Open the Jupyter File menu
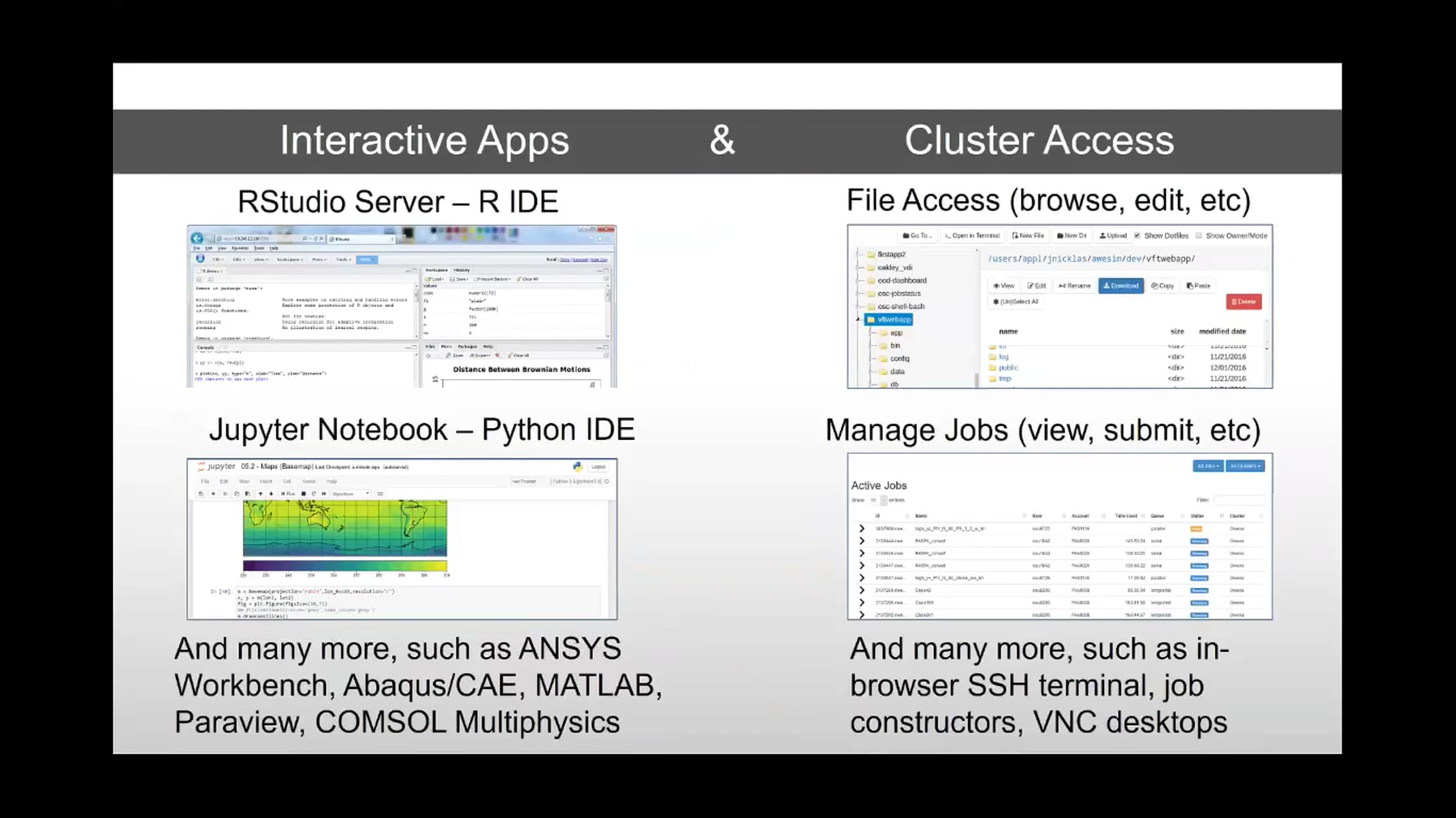Viewport: 1456px width, 818px height. [x=205, y=481]
